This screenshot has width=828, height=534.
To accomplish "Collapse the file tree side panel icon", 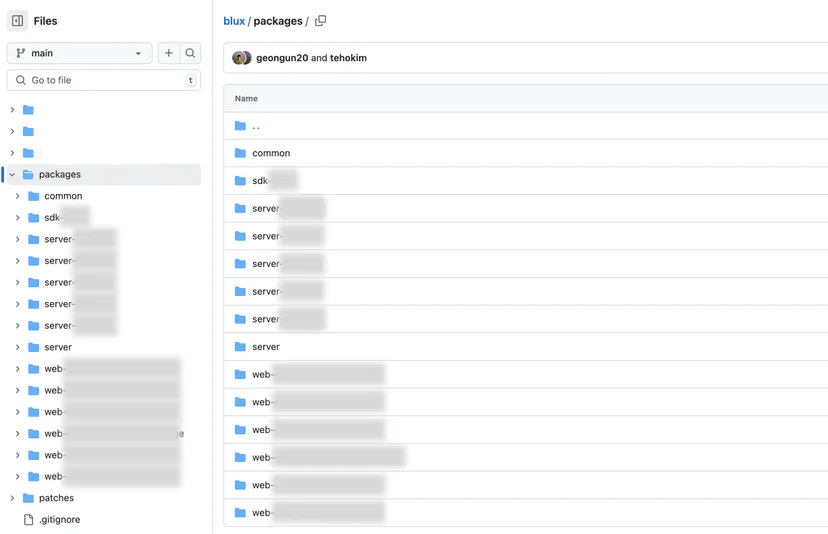I will click(17, 21).
